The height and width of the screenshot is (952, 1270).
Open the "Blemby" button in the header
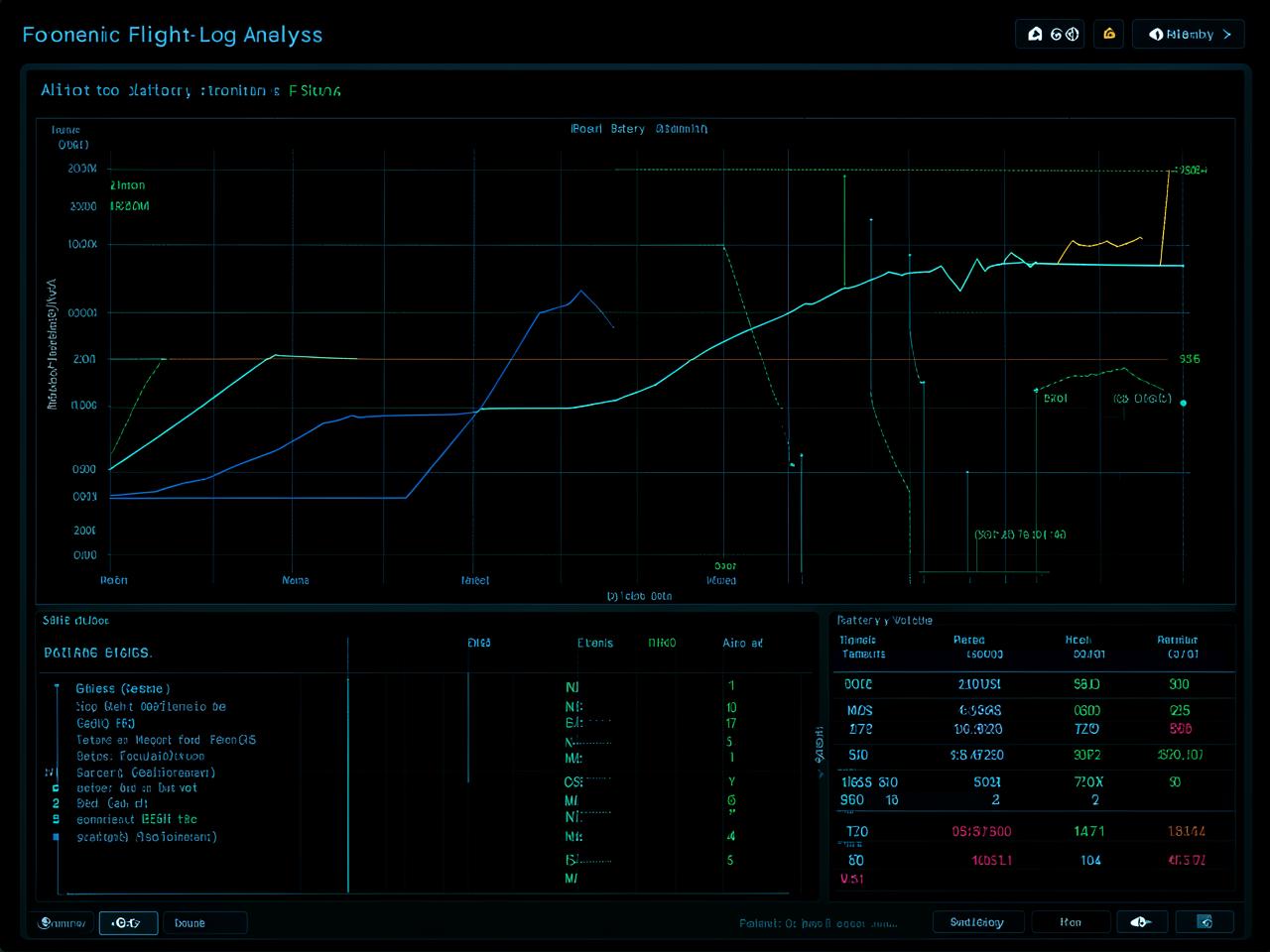pyautogui.click(x=1188, y=35)
